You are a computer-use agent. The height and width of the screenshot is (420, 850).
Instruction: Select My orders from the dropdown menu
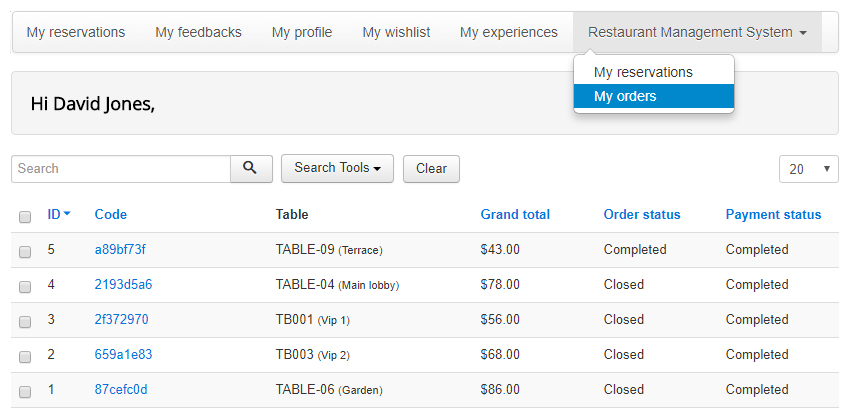click(625, 97)
